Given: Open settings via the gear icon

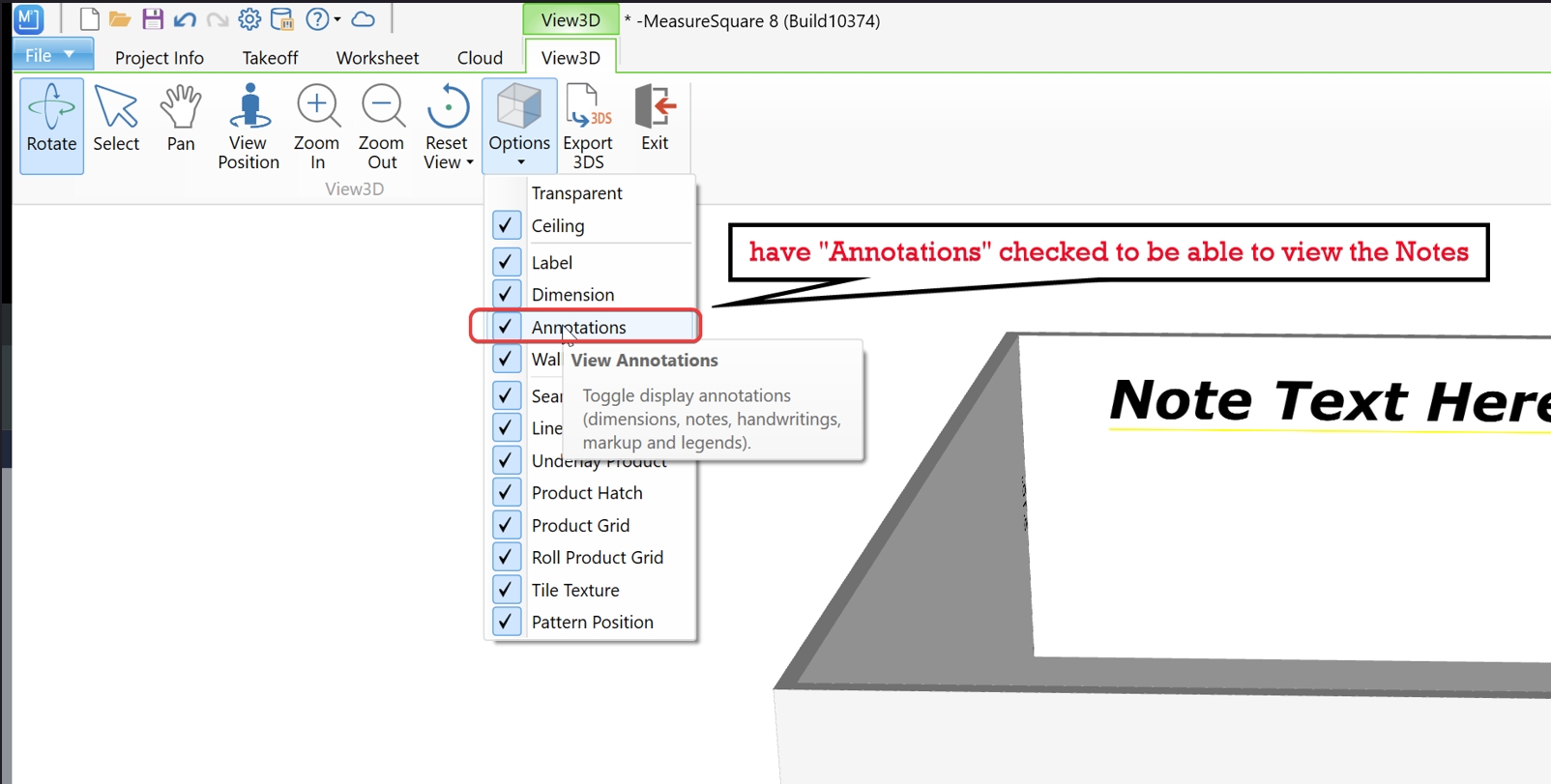Looking at the screenshot, I should [x=249, y=19].
